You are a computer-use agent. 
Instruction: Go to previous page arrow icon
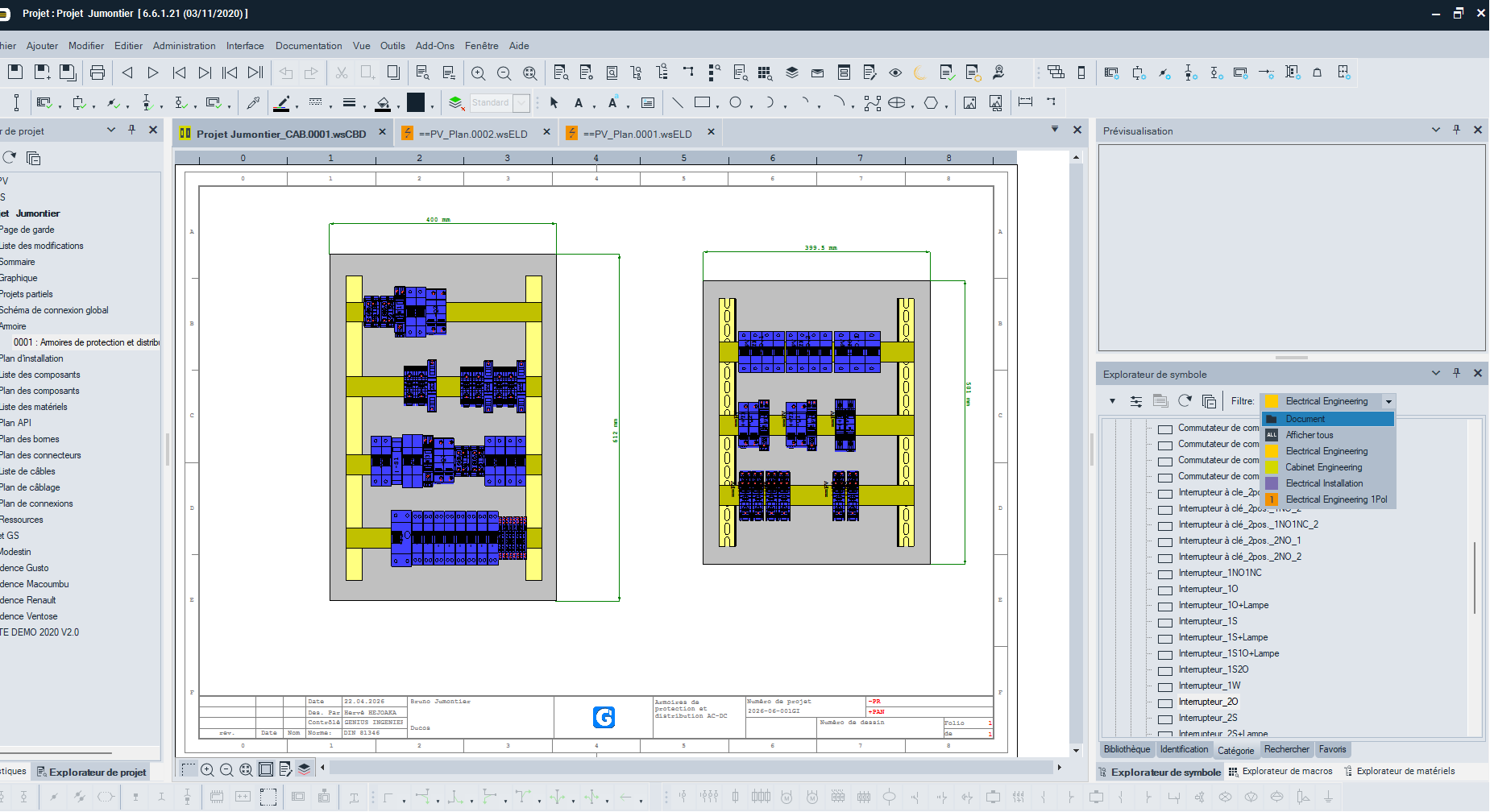pos(127,72)
